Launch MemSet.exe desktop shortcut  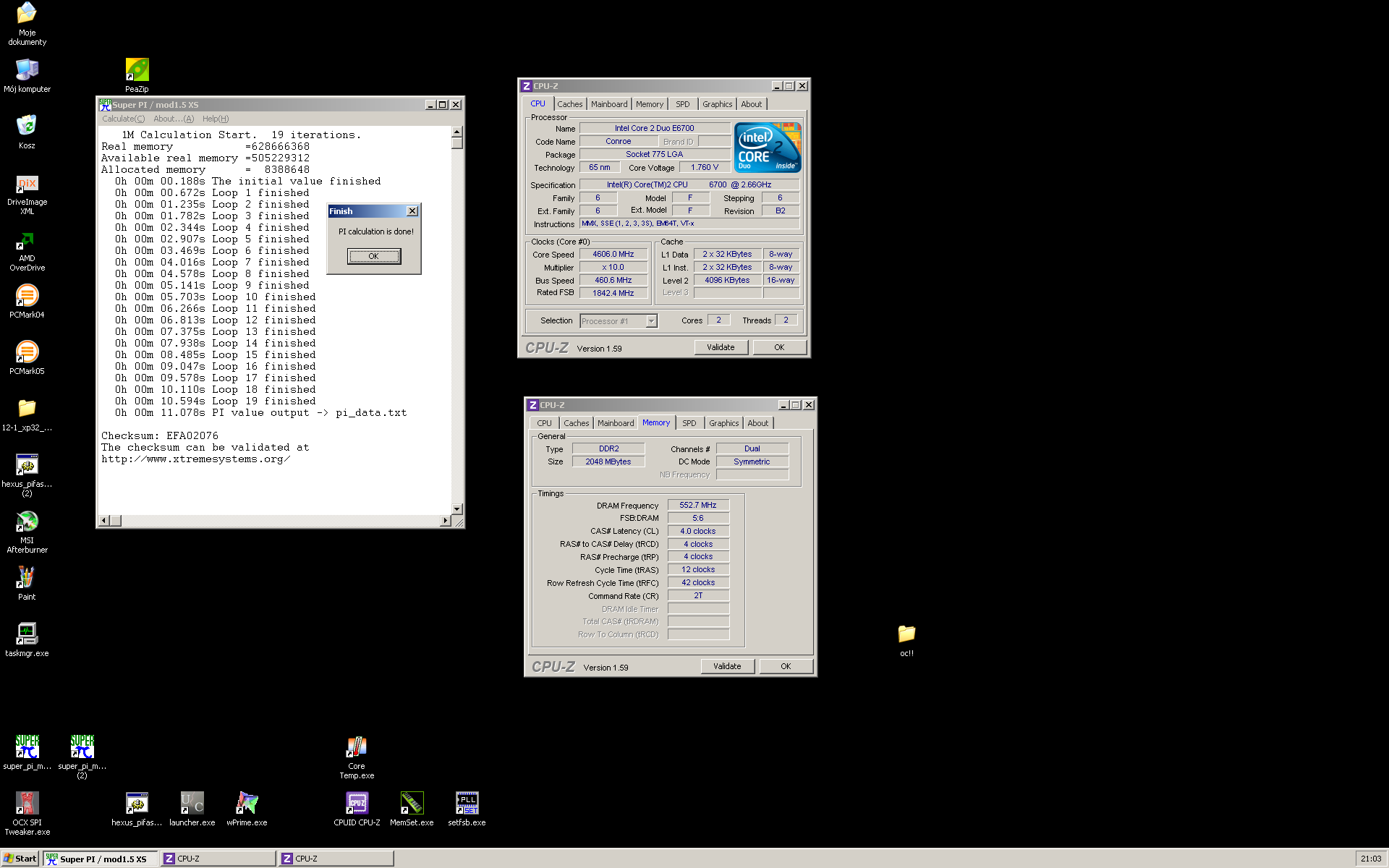pos(412,809)
